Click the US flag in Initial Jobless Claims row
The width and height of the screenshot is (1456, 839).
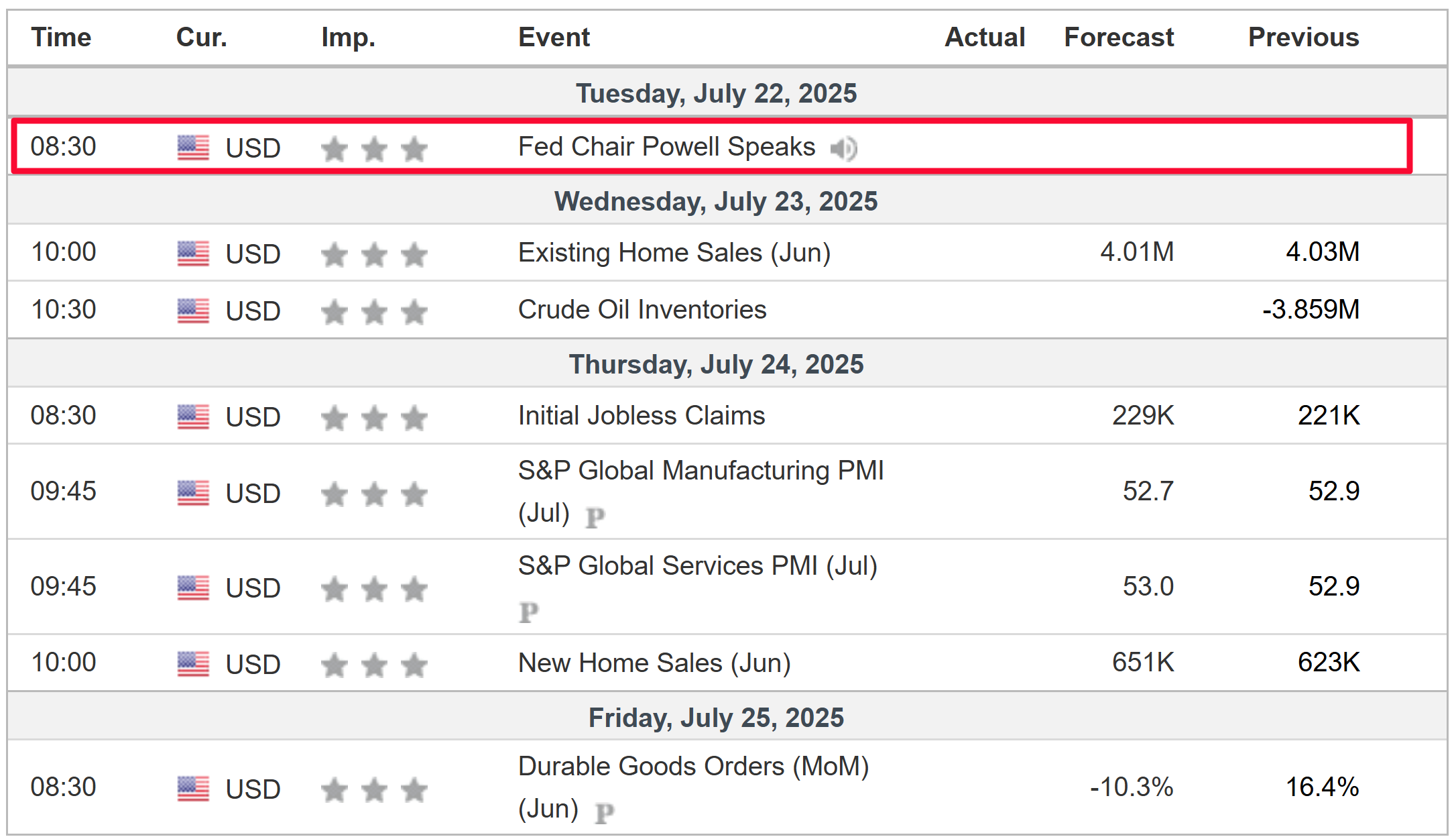193,416
